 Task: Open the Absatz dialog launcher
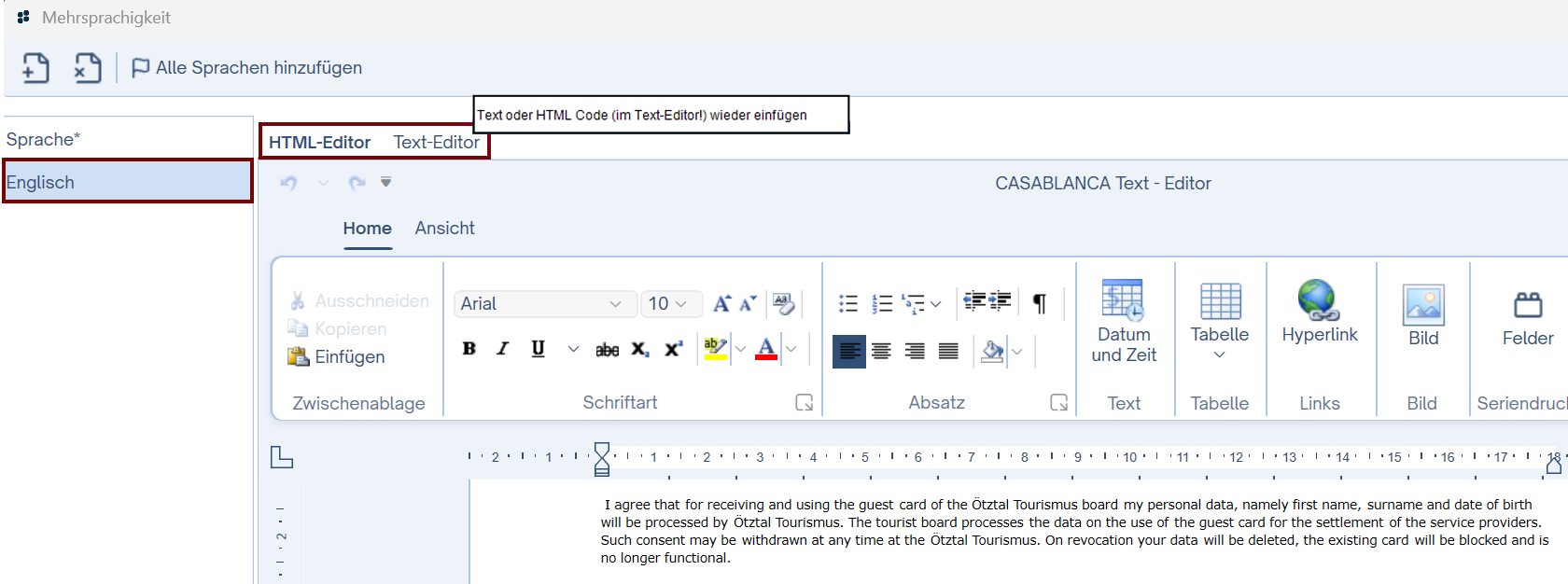pos(1058,402)
